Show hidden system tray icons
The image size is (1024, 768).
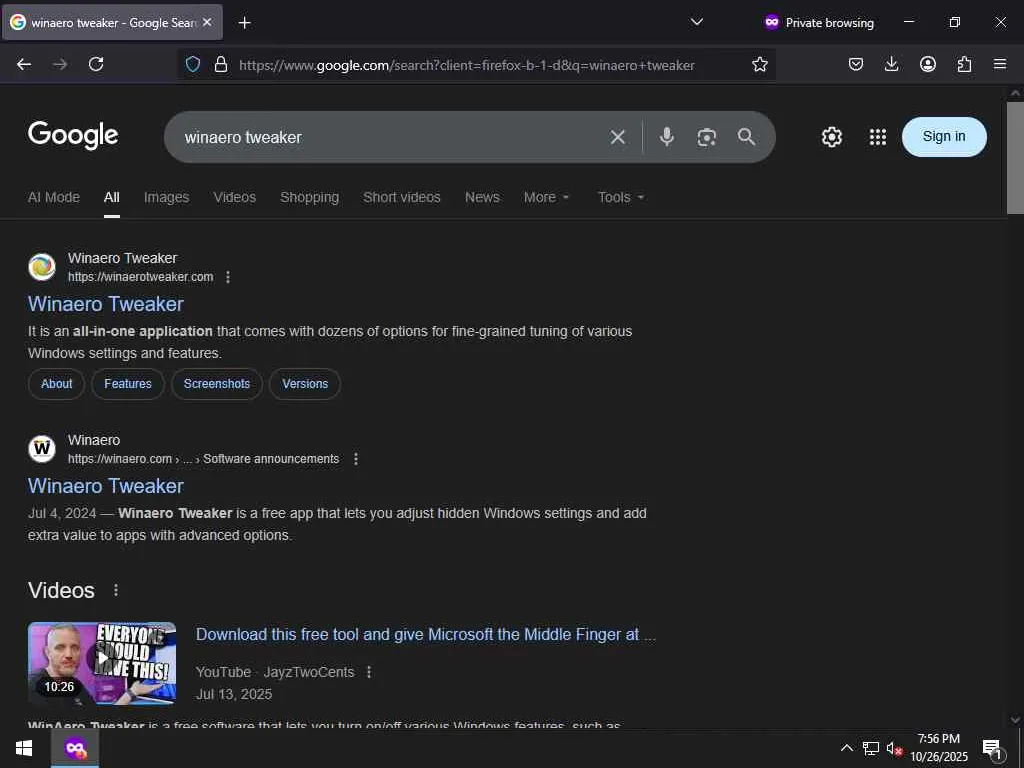click(x=846, y=748)
